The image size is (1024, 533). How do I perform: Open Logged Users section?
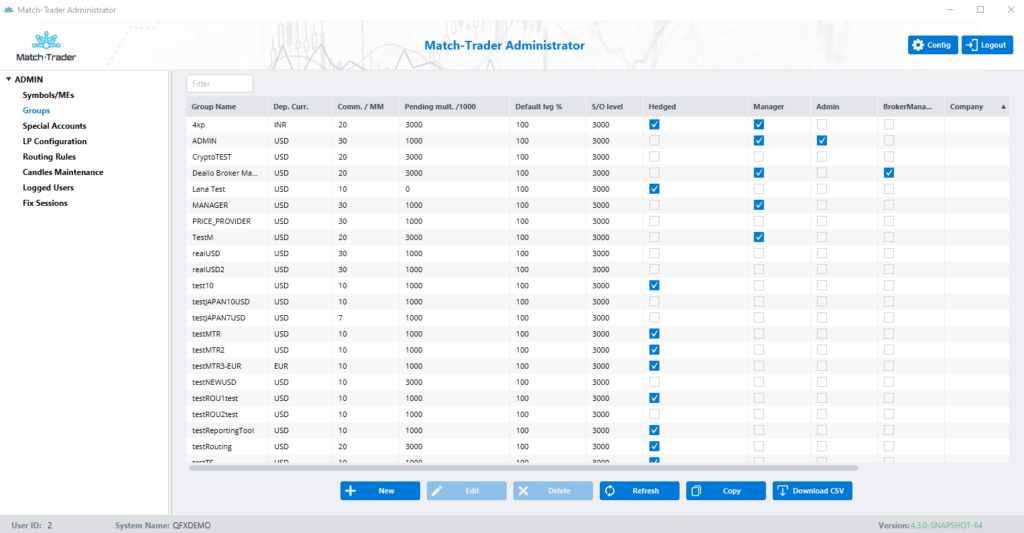coord(48,187)
